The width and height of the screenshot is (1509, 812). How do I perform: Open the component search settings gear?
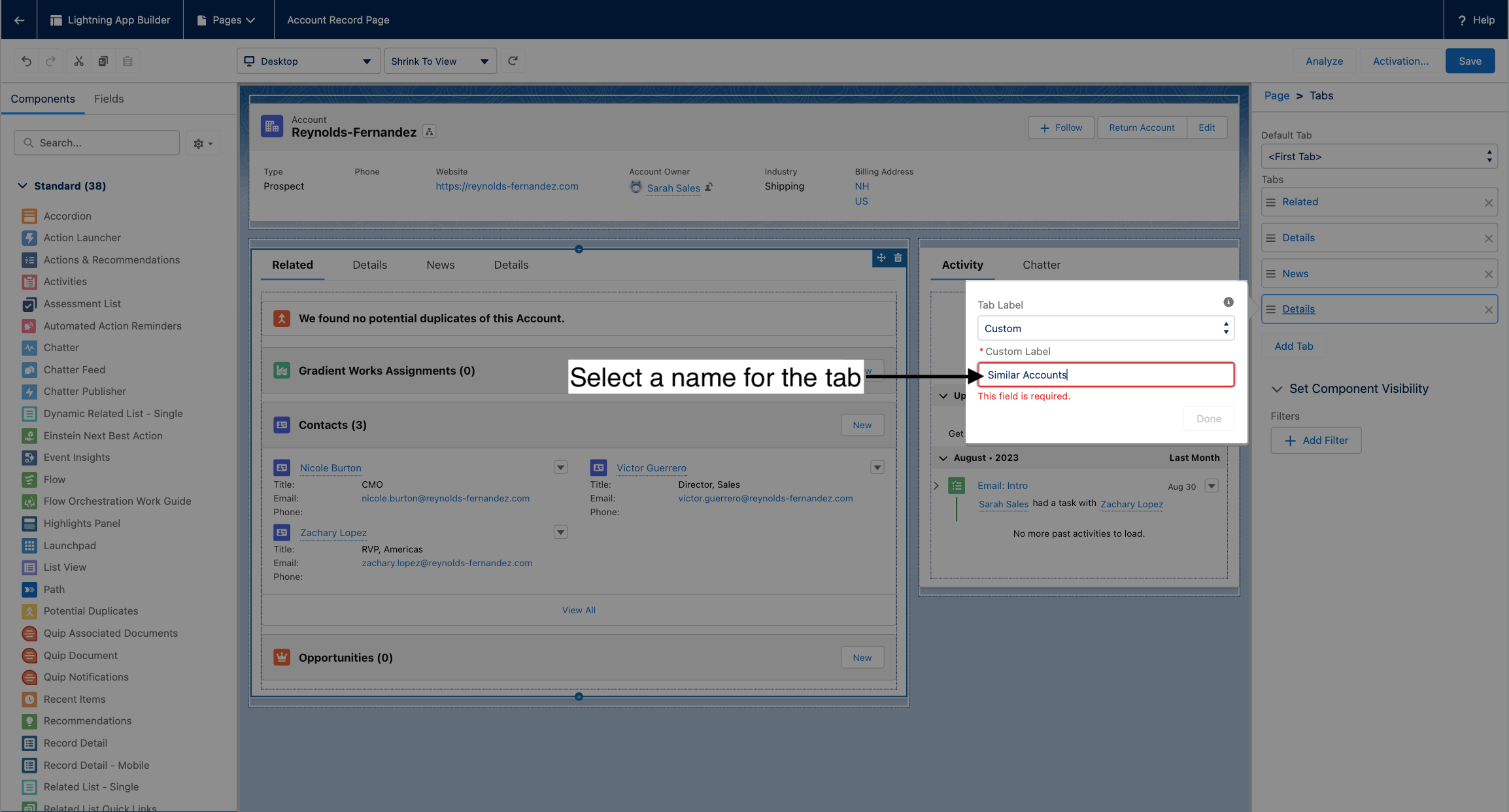pyautogui.click(x=203, y=143)
